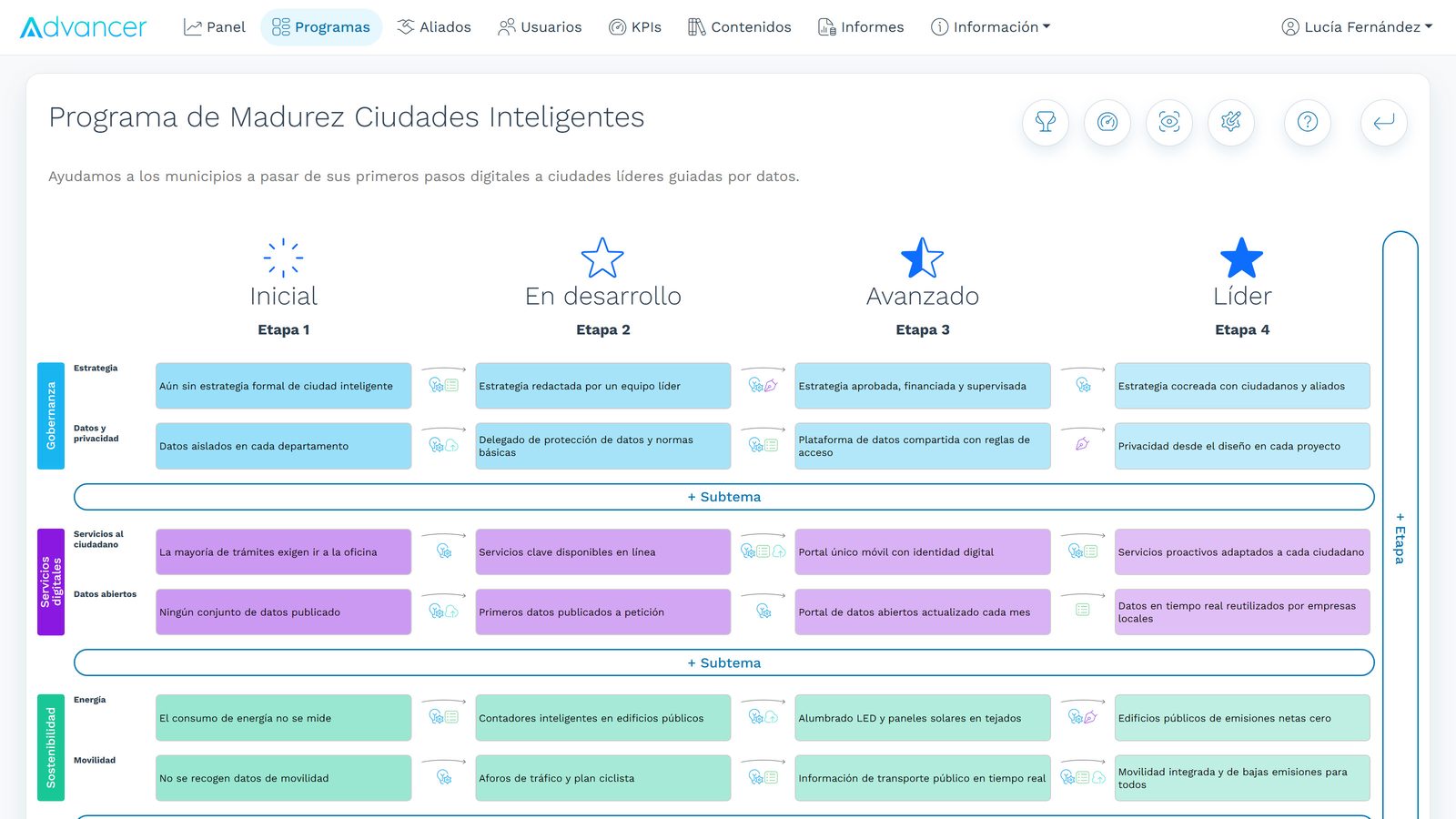
Task: Click transition icons after 'Información de transporte público'
Action: pyautogui.click(x=1082, y=777)
